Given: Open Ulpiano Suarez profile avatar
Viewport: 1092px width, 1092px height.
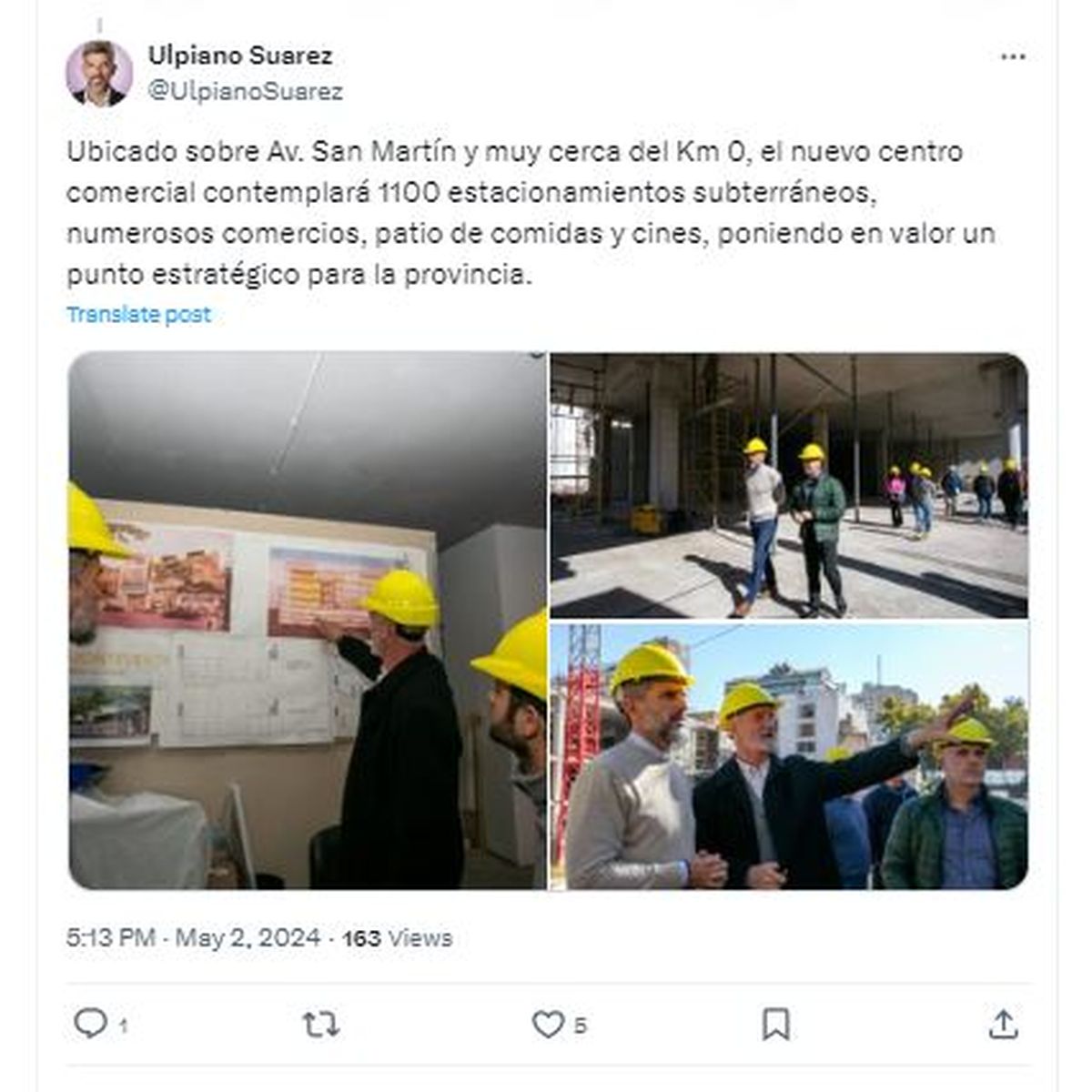Looking at the screenshot, I should pyautogui.click(x=99, y=73).
